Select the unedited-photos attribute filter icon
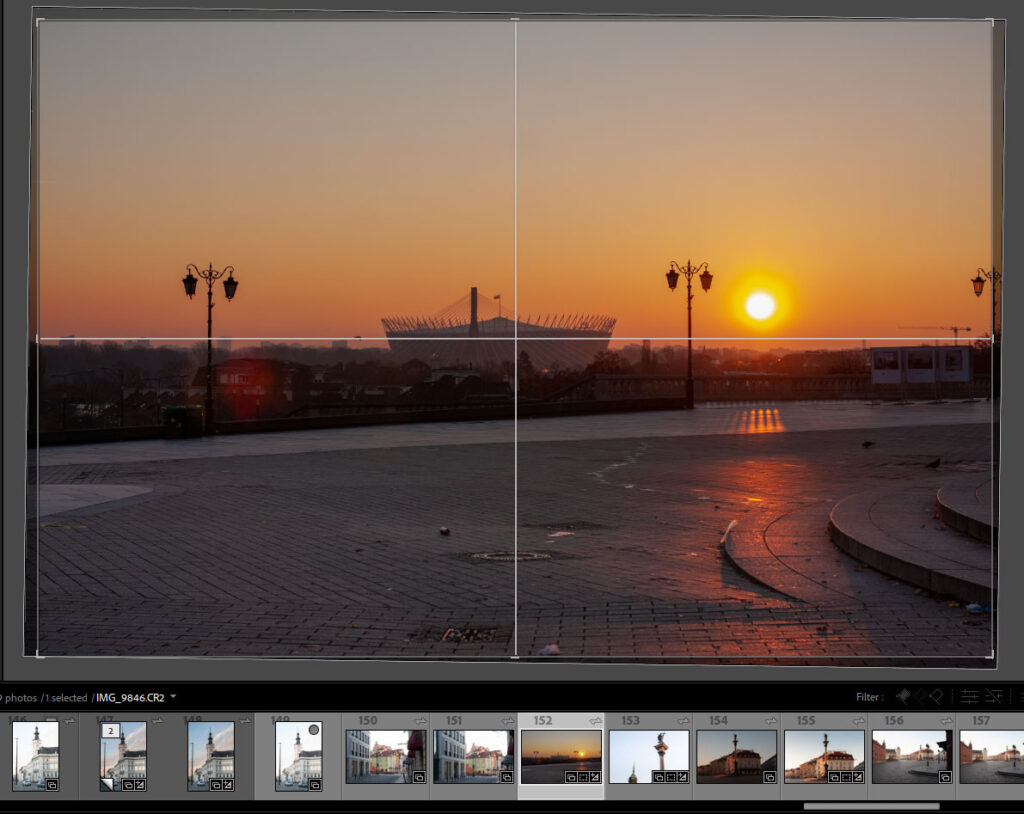This screenshot has height=814, width=1024. pos(993,697)
